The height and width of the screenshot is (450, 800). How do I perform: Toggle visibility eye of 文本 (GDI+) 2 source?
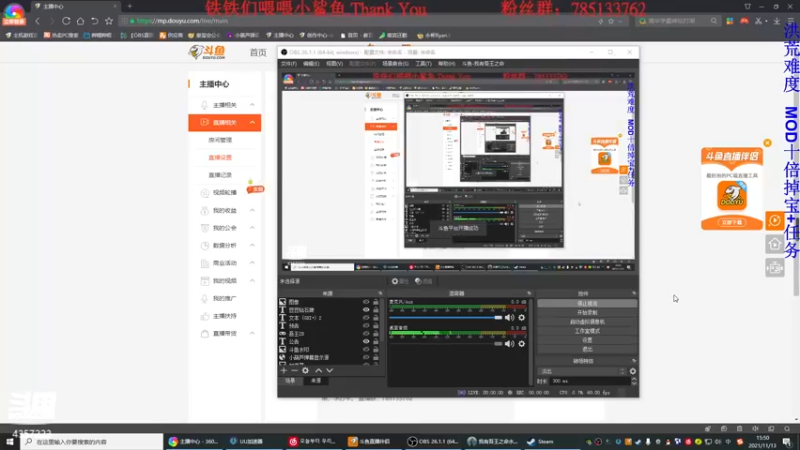point(366,318)
